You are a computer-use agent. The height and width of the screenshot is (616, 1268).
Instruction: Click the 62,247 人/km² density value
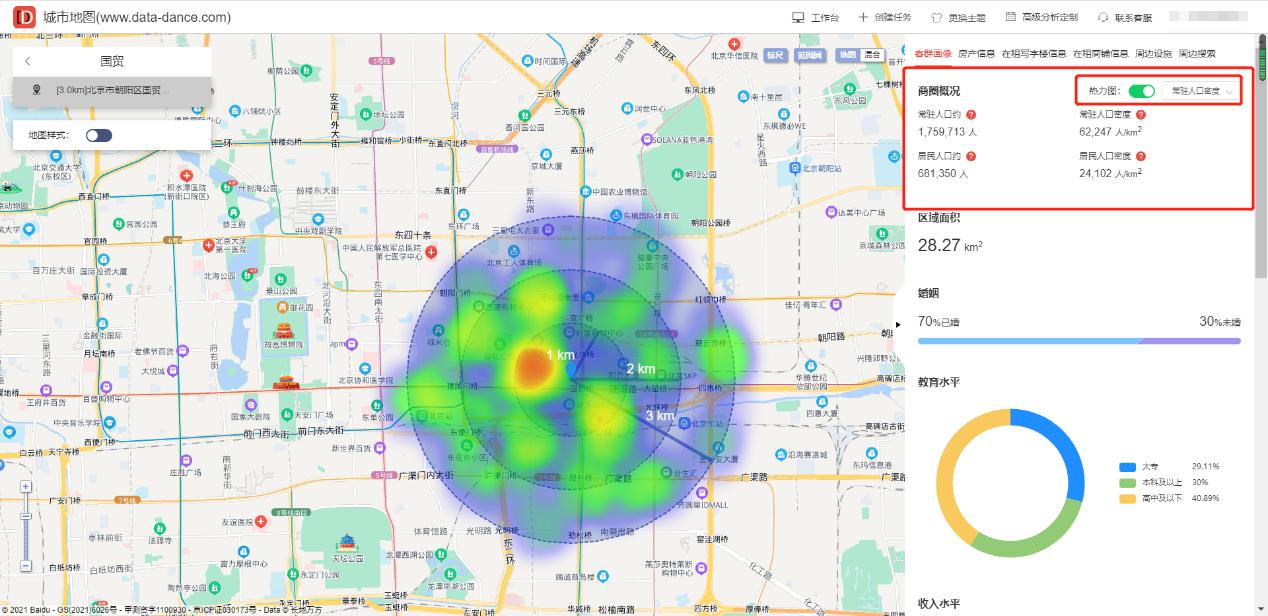tap(1110, 131)
